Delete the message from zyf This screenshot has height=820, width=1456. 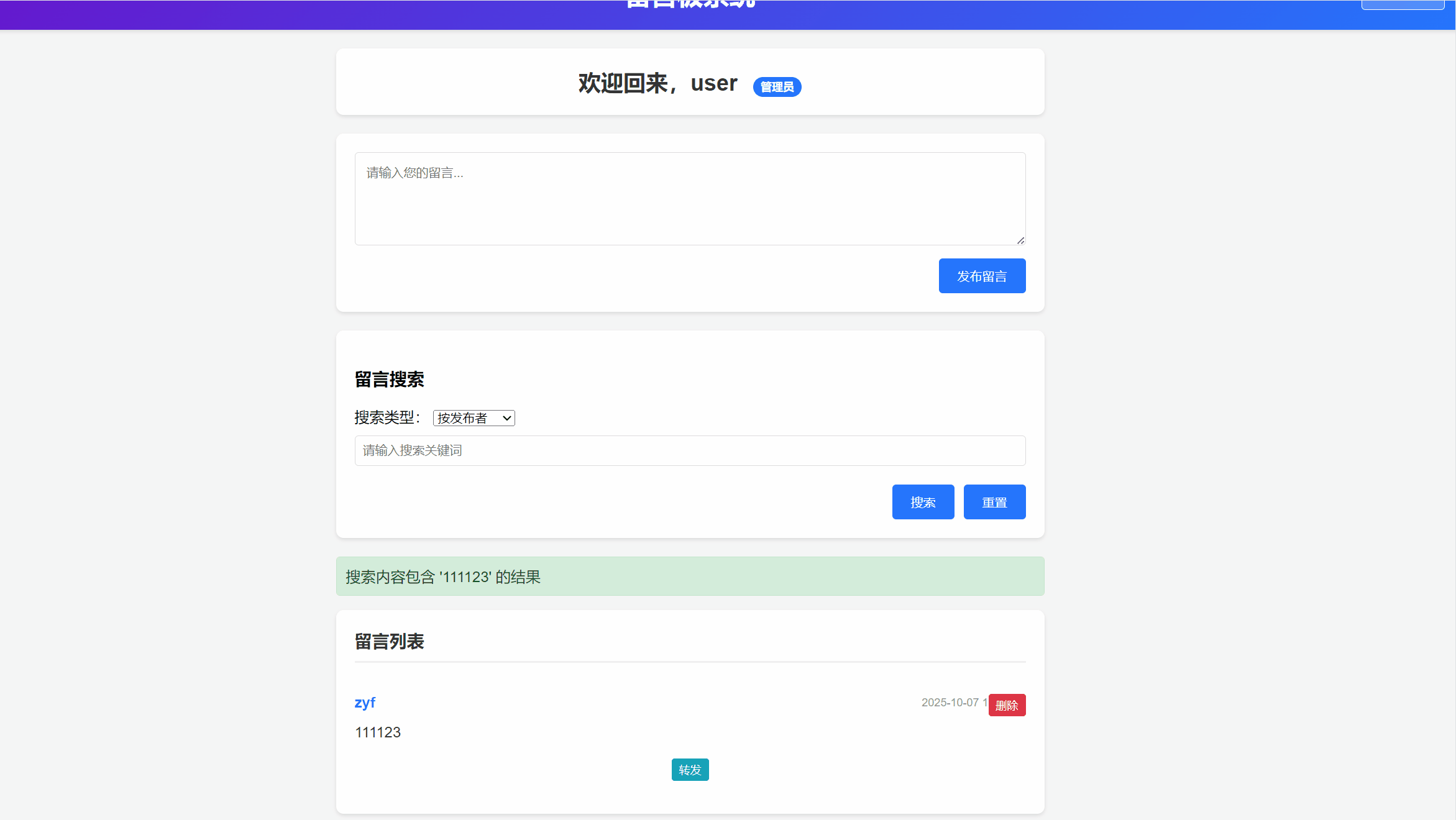1006,705
